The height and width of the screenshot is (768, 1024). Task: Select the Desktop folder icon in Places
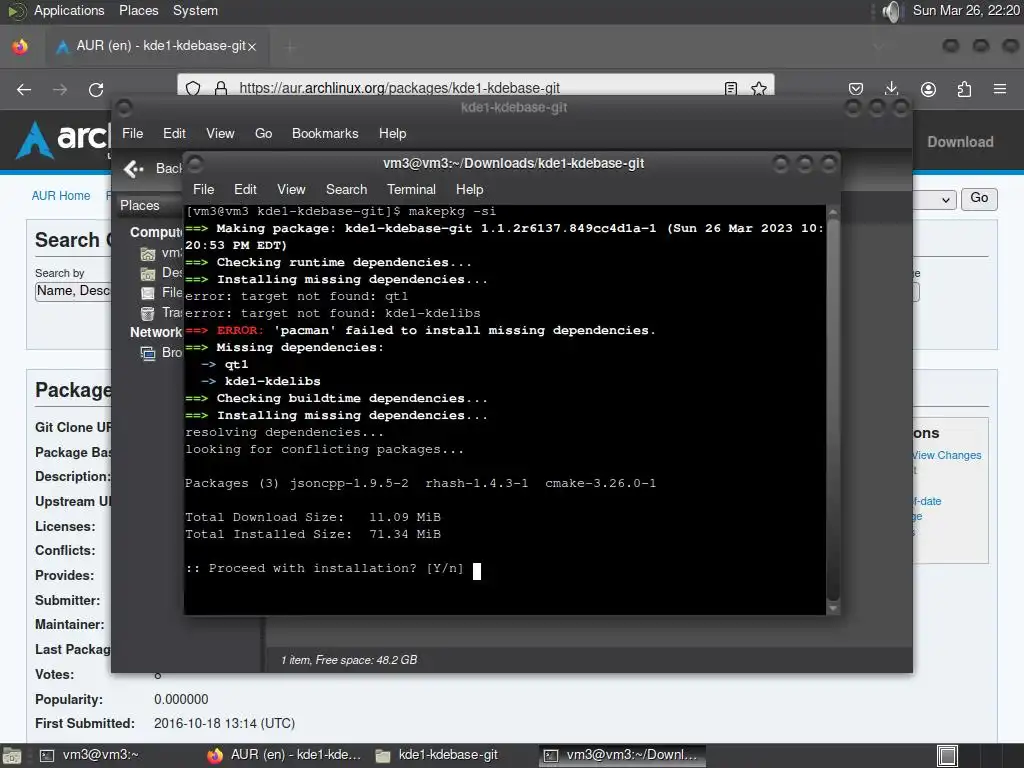(148, 273)
